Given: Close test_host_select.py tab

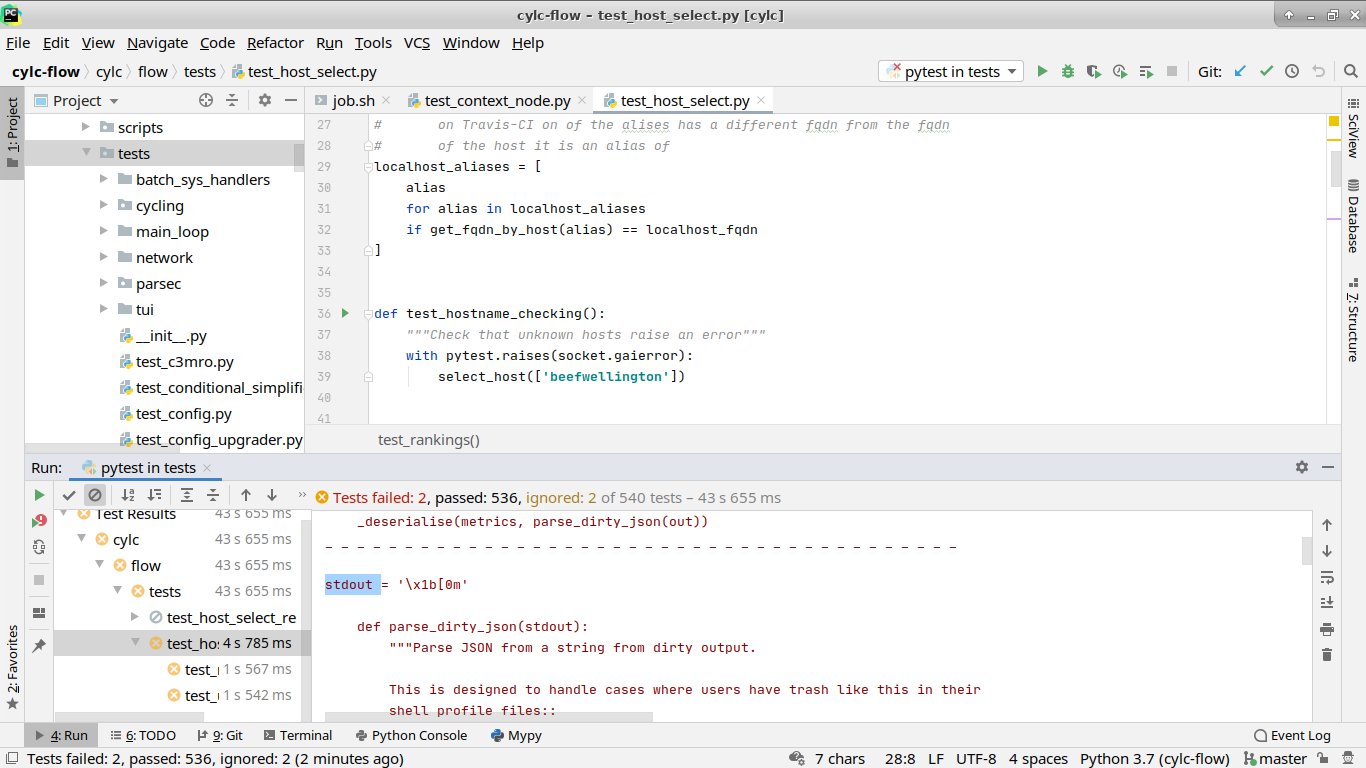Looking at the screenshot, I should click(x=761, y=100).
